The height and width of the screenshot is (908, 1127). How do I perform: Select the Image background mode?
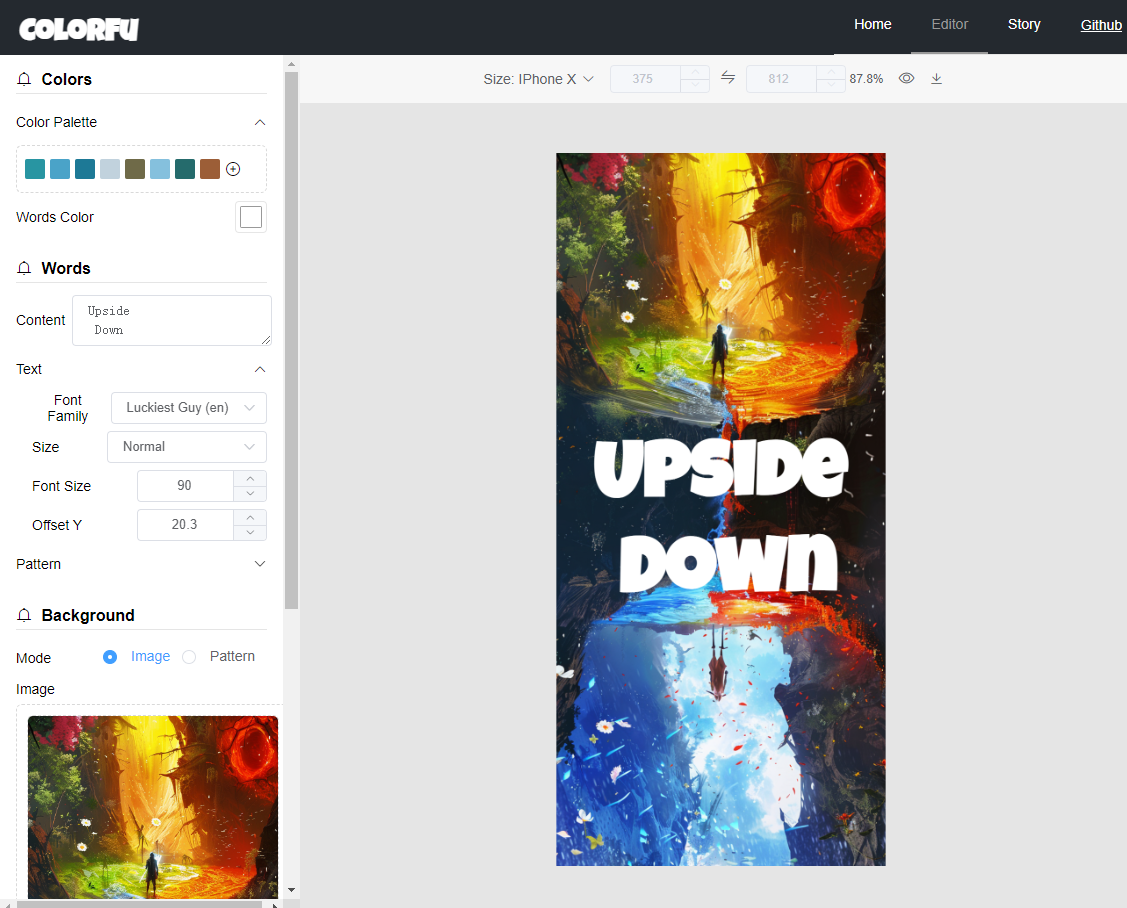(x=110, y=657)
